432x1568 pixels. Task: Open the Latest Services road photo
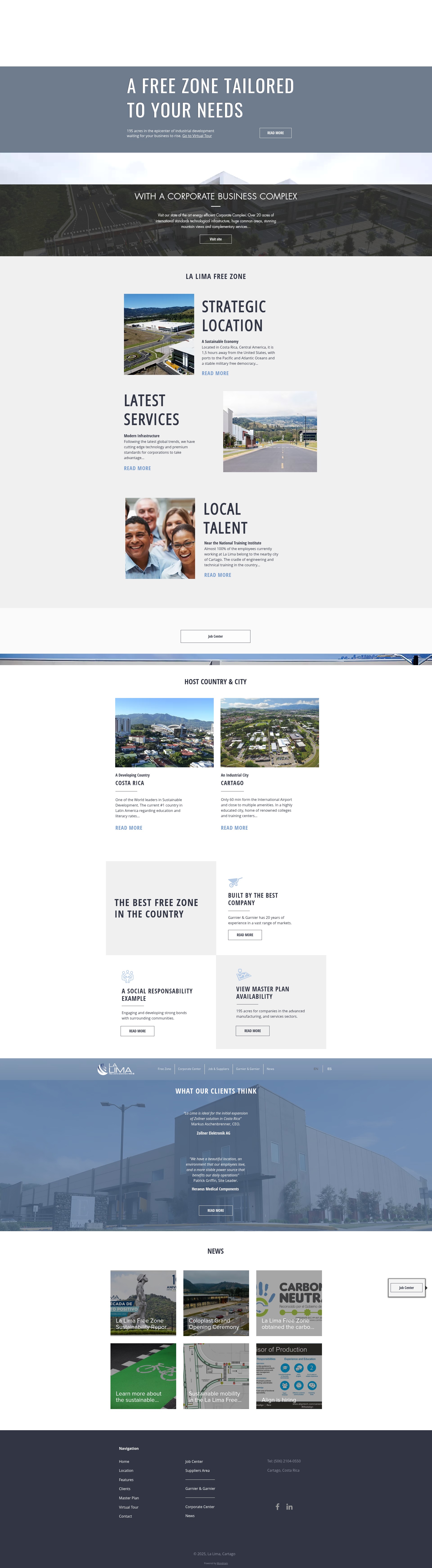click(x=270, y=432)
